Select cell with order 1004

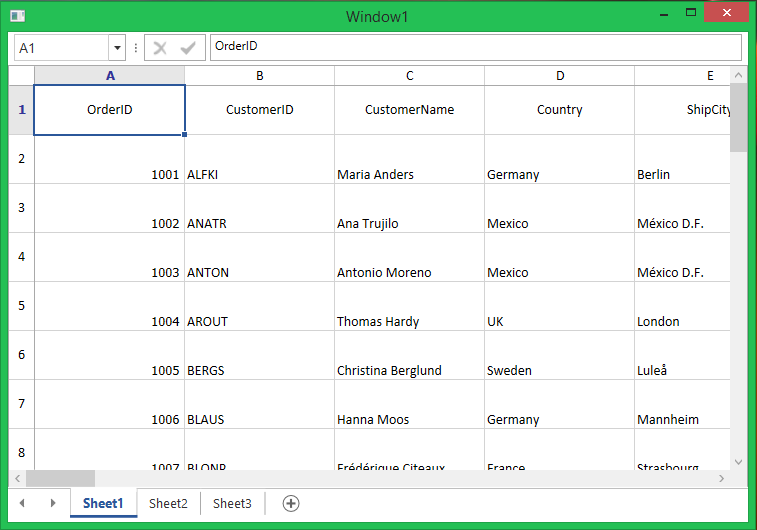[110, 307]
